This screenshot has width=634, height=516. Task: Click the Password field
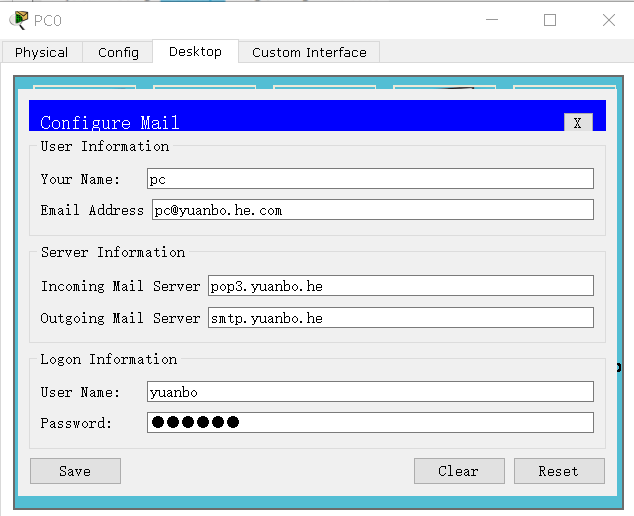pos(370,423)
